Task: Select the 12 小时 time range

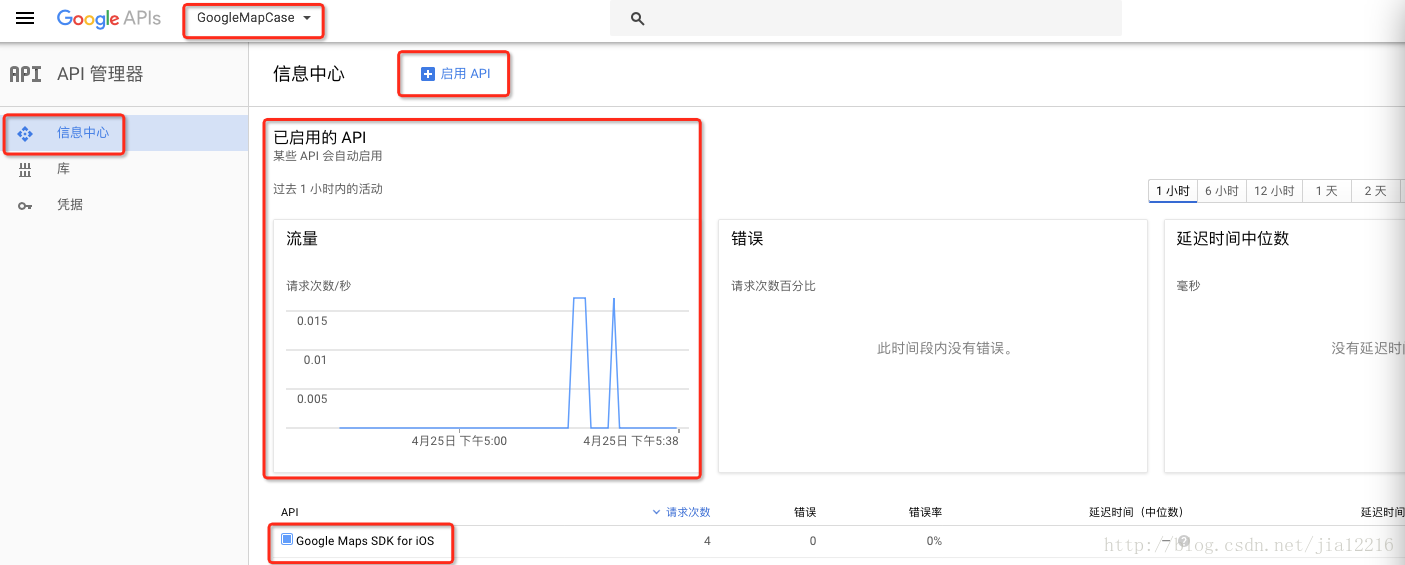Action: [1274, 191]
